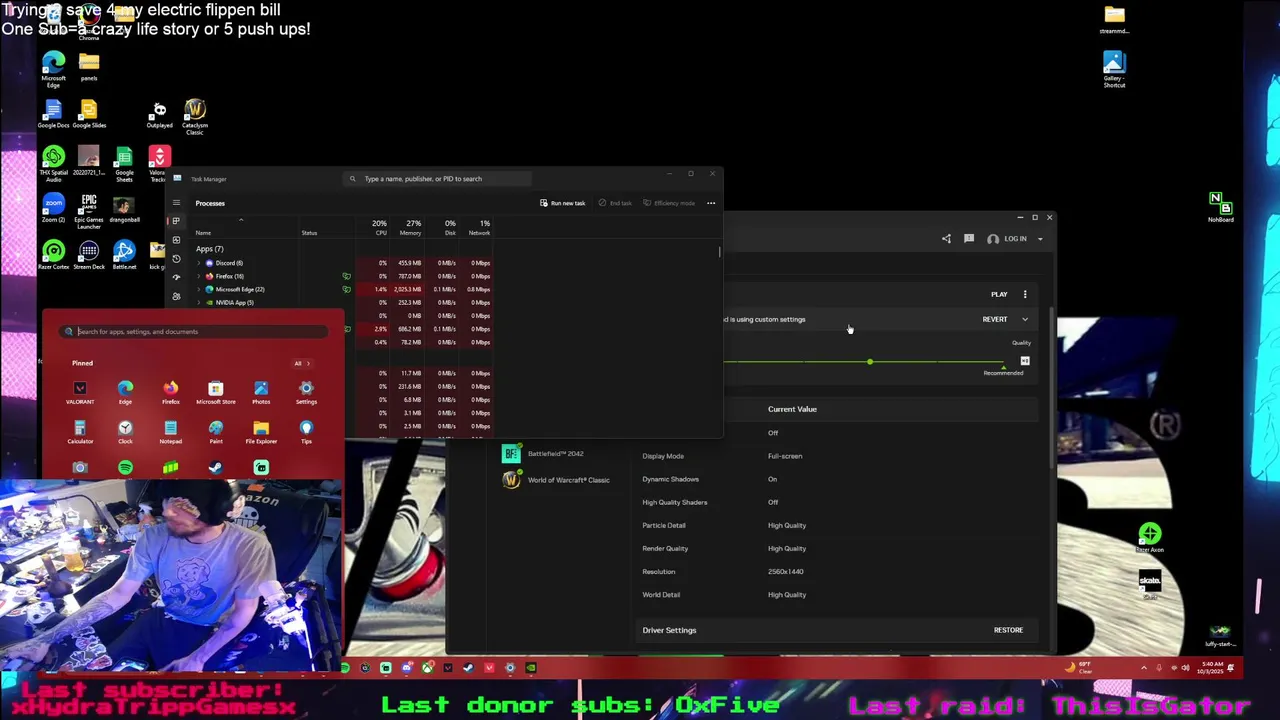The image size is (1280, 720).
Task: Open Stream Deck desktop shortcut
Action: 88,256
